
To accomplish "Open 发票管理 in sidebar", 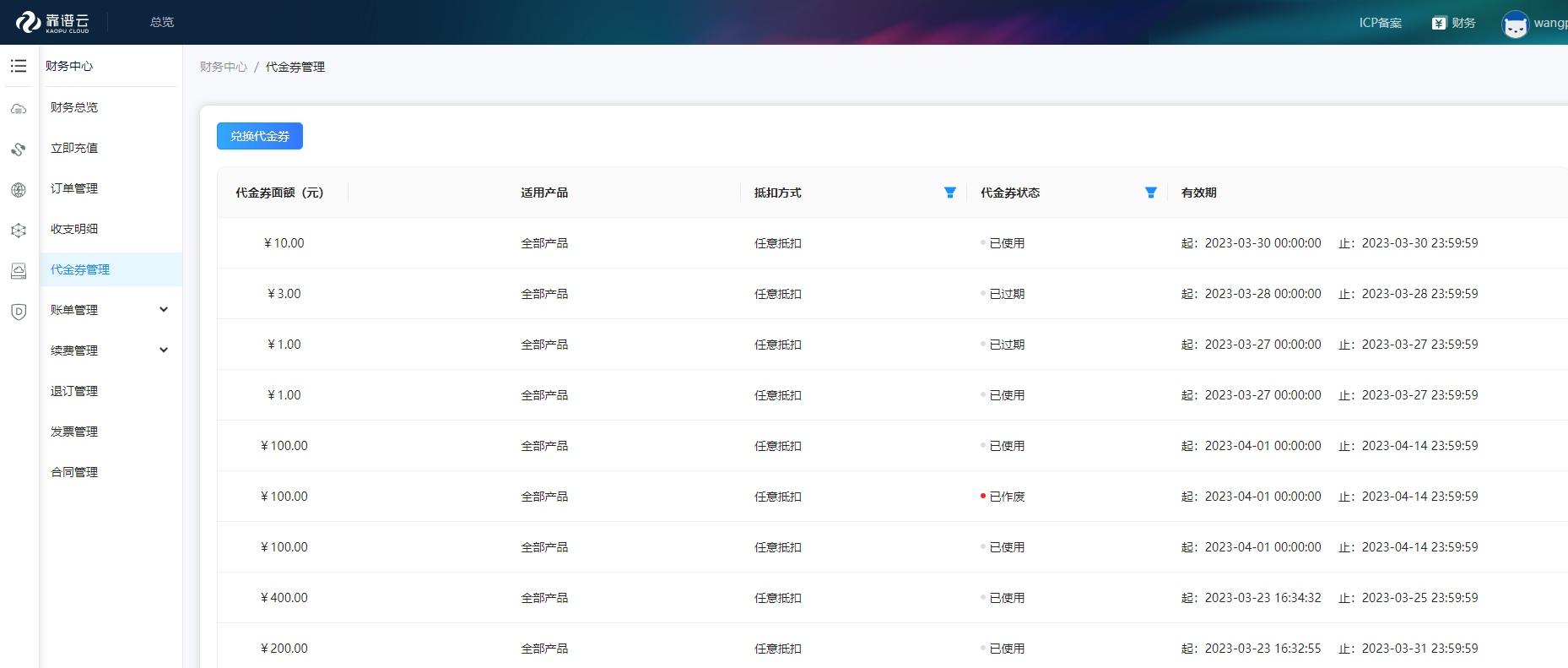I will (x=74, y=432).
